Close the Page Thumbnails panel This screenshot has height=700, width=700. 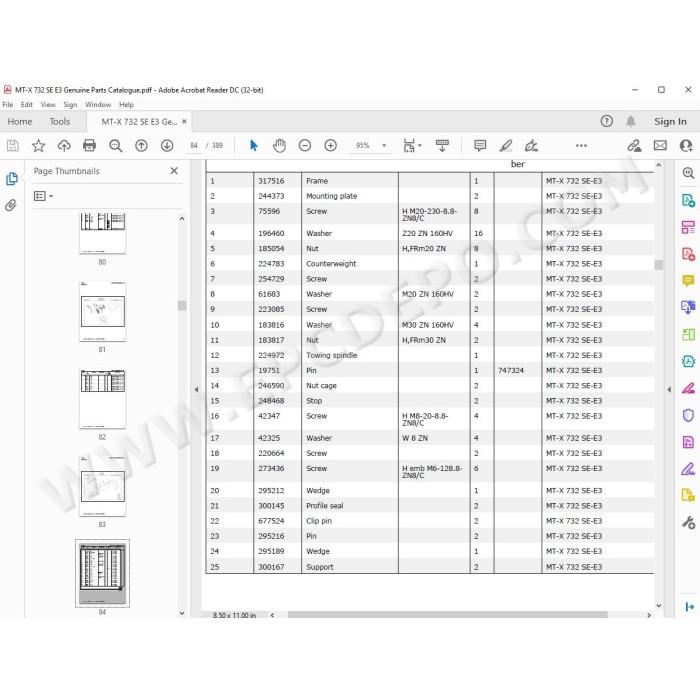[x=174, y=171]
